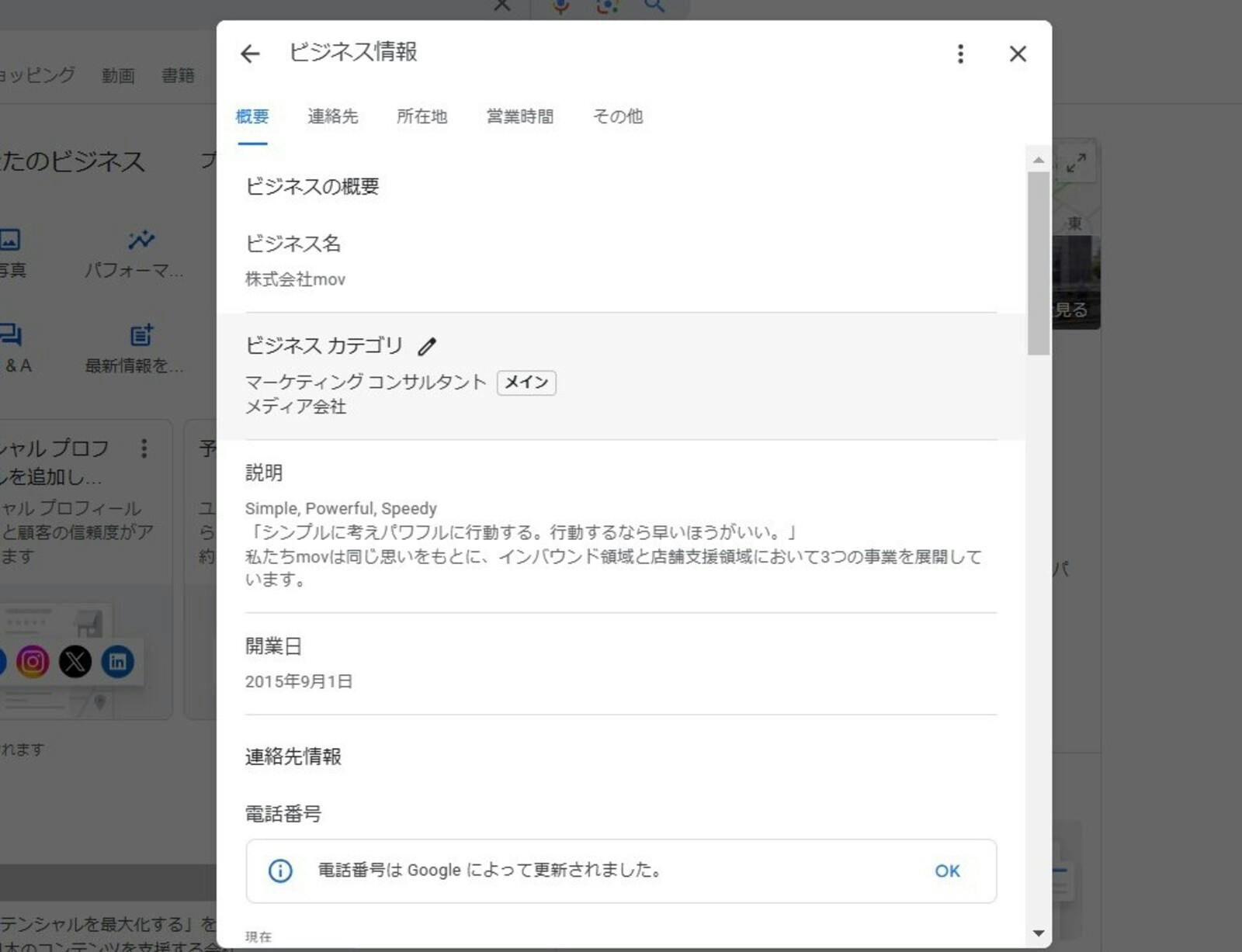Confirm phone update with OK
This screenshot has height=952, width=1242.
pos(947,871)
